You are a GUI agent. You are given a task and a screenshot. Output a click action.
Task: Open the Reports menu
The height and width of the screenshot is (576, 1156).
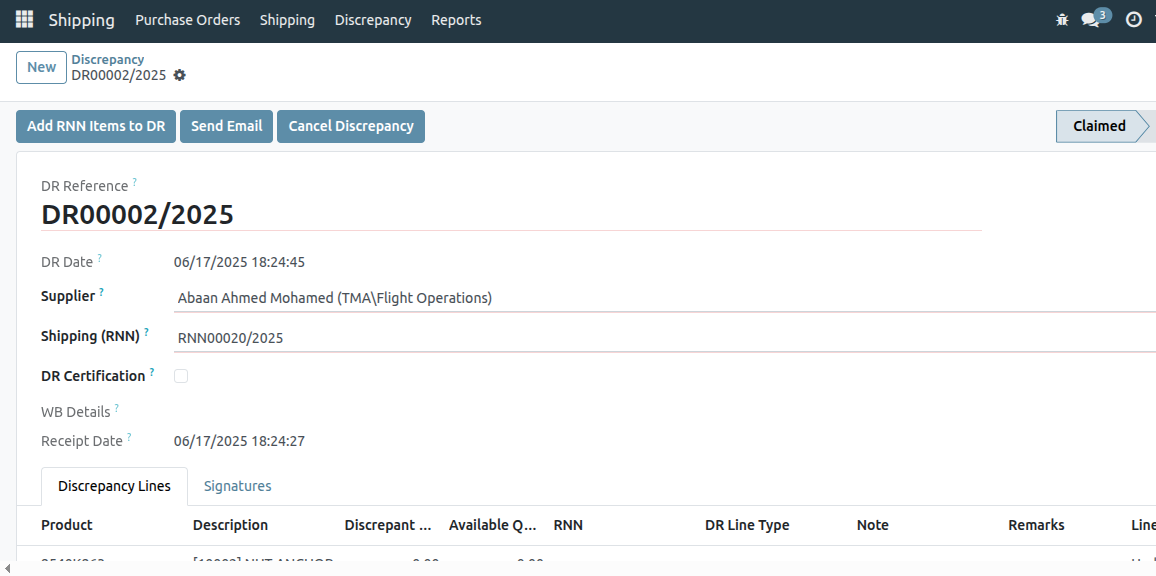pyautogui.click(x=456, y=20)
